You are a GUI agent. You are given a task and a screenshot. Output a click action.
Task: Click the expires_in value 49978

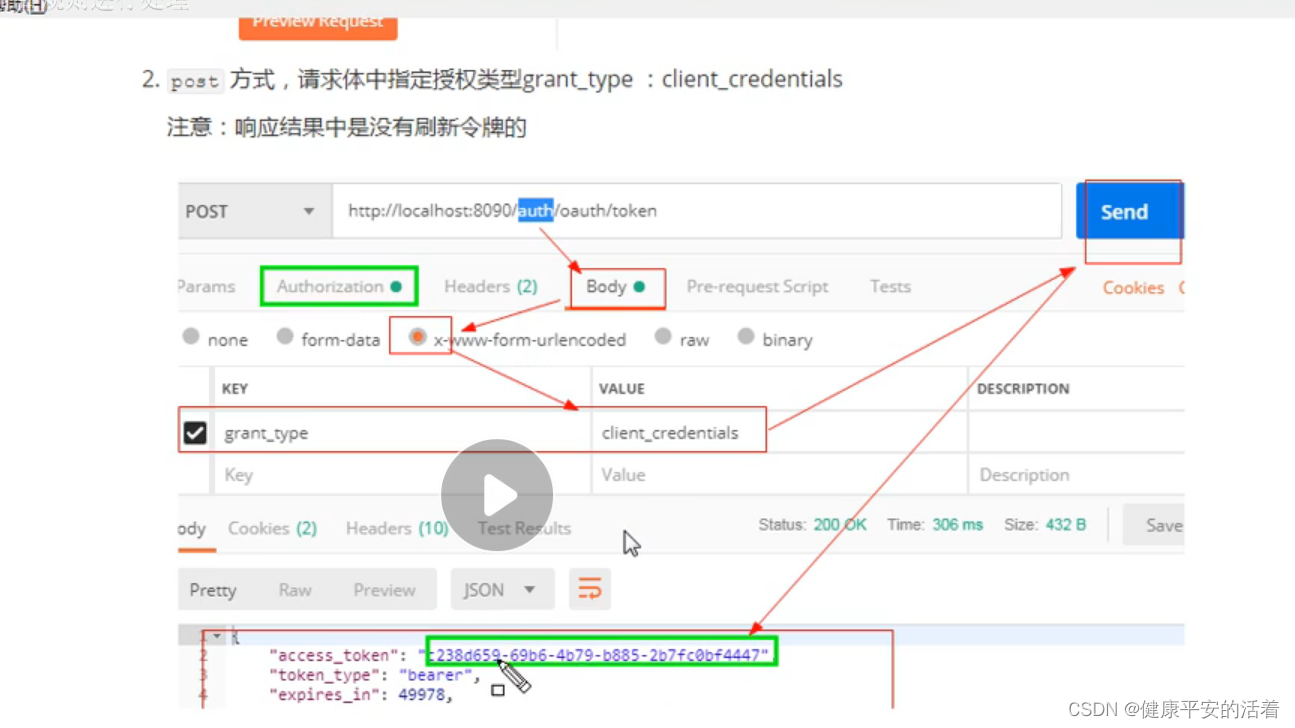(420, 695)
